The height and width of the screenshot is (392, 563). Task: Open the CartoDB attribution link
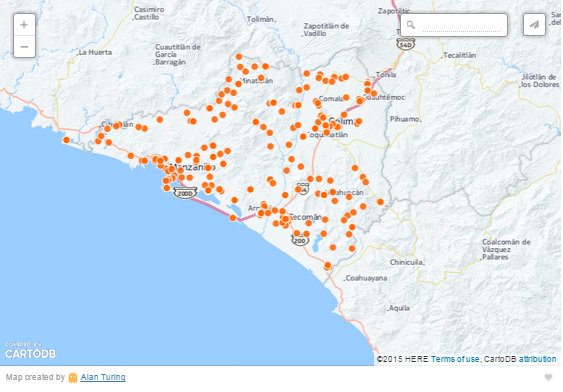(x=537, y=359)
